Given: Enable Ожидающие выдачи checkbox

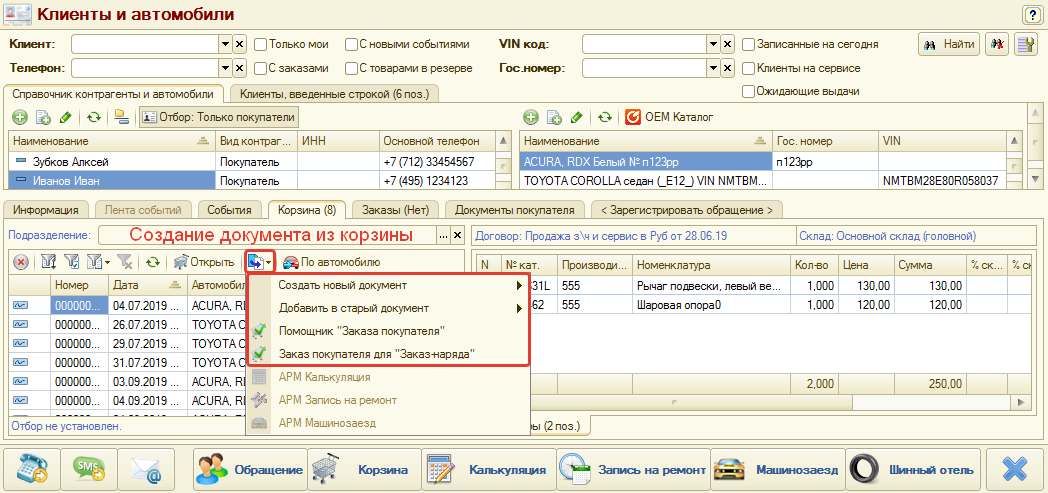Looking at the screenshot, I should (749, 91).
